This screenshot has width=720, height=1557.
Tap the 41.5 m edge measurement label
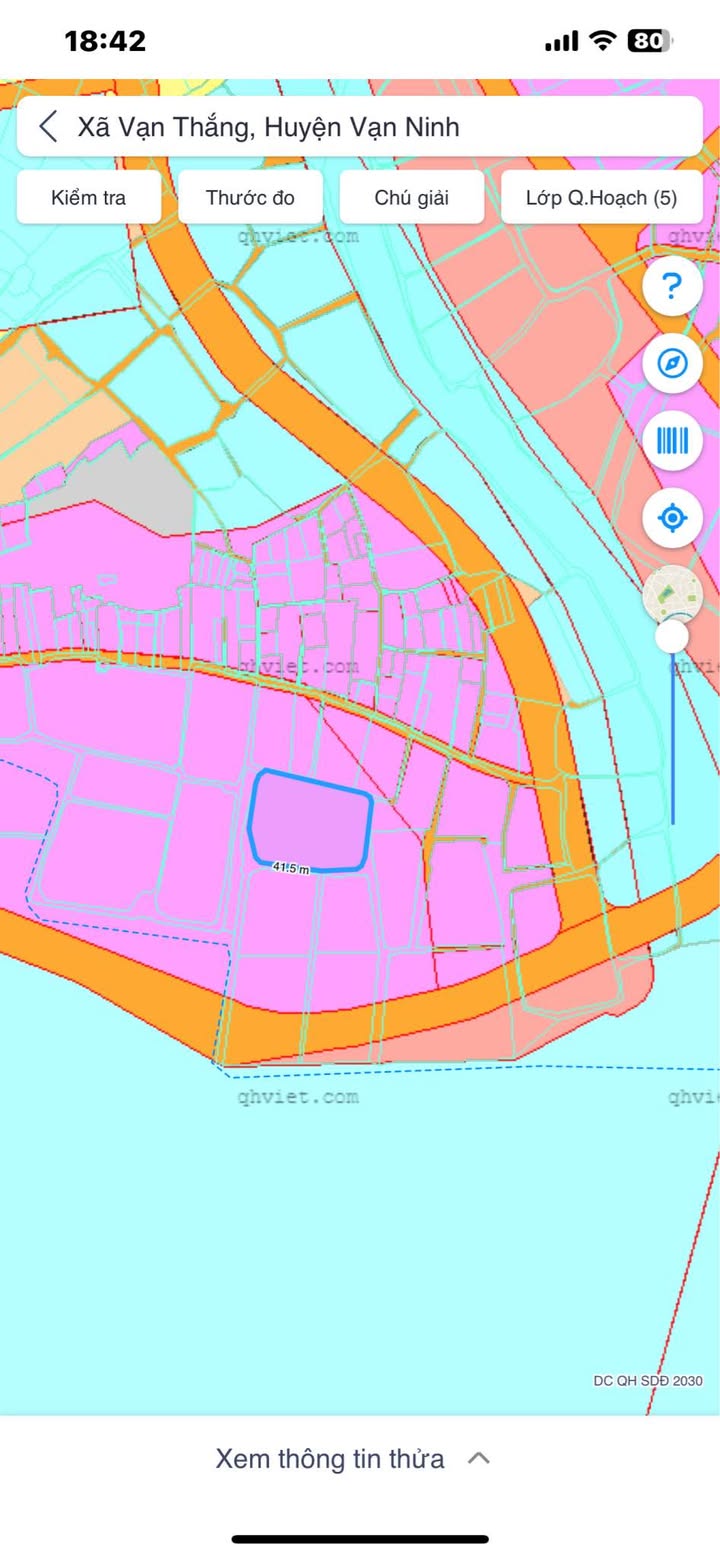click(291, 868)
